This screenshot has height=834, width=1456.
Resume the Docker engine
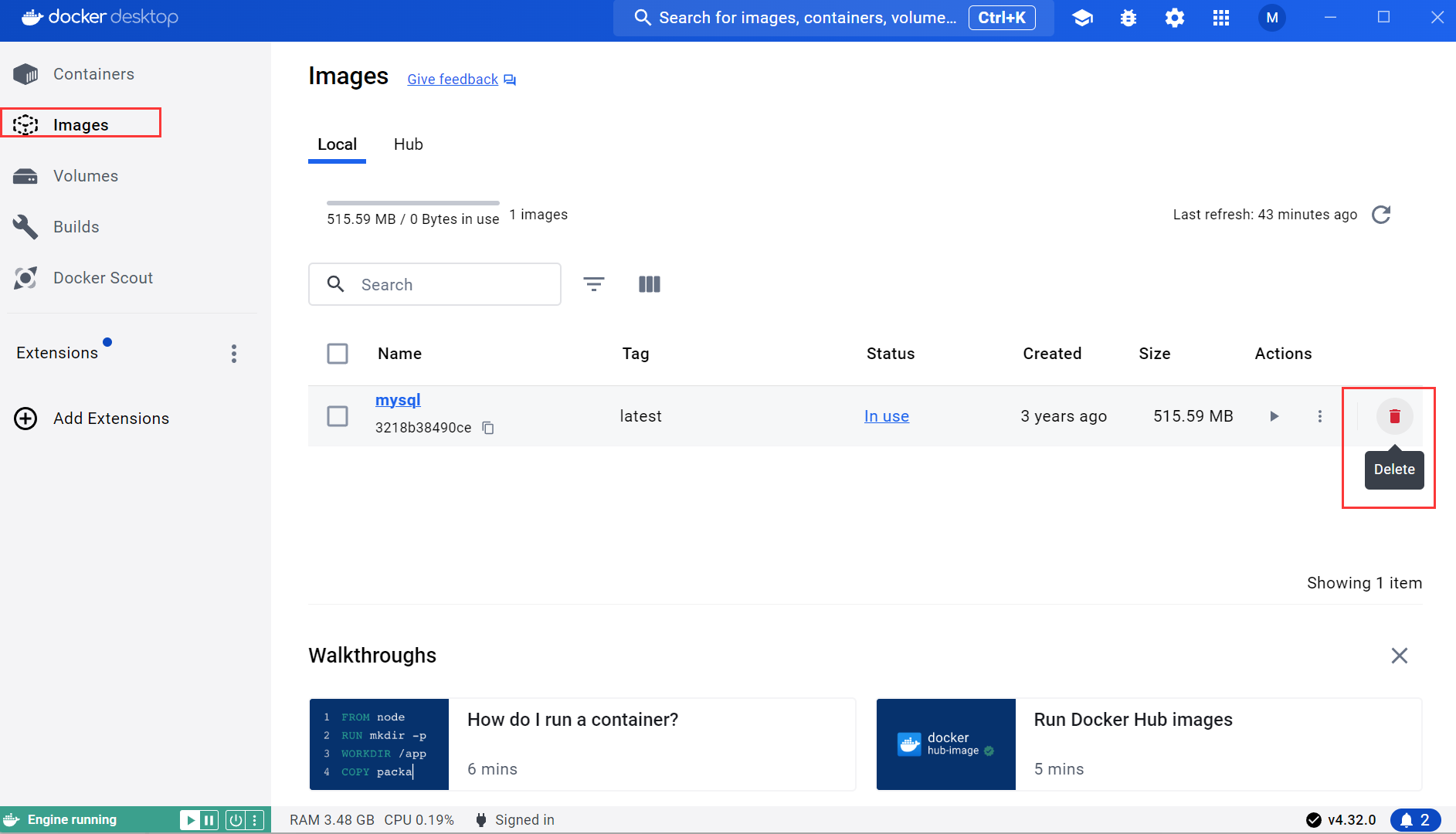pos(190,820)
